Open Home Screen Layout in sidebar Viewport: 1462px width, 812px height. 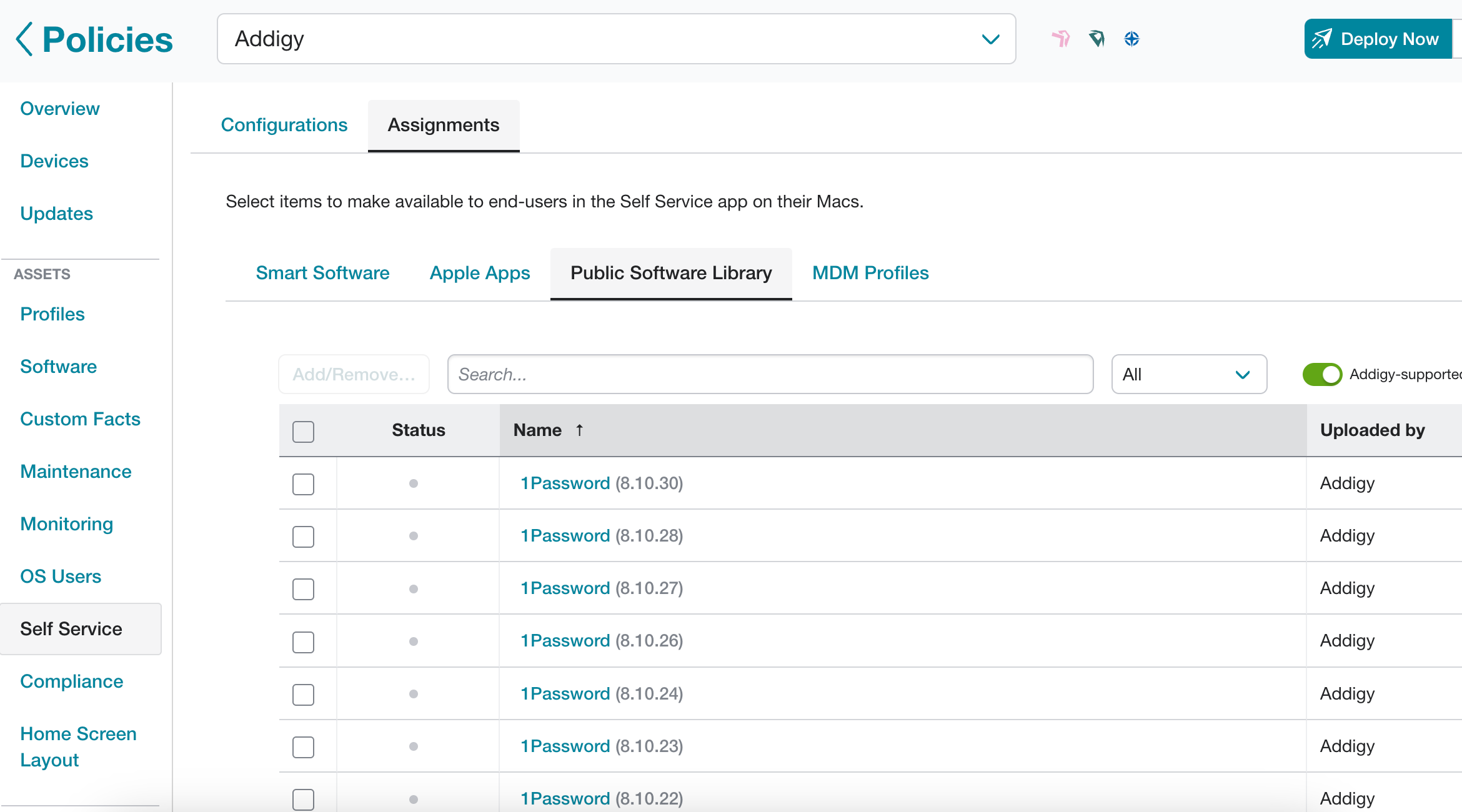coord(78,747)
